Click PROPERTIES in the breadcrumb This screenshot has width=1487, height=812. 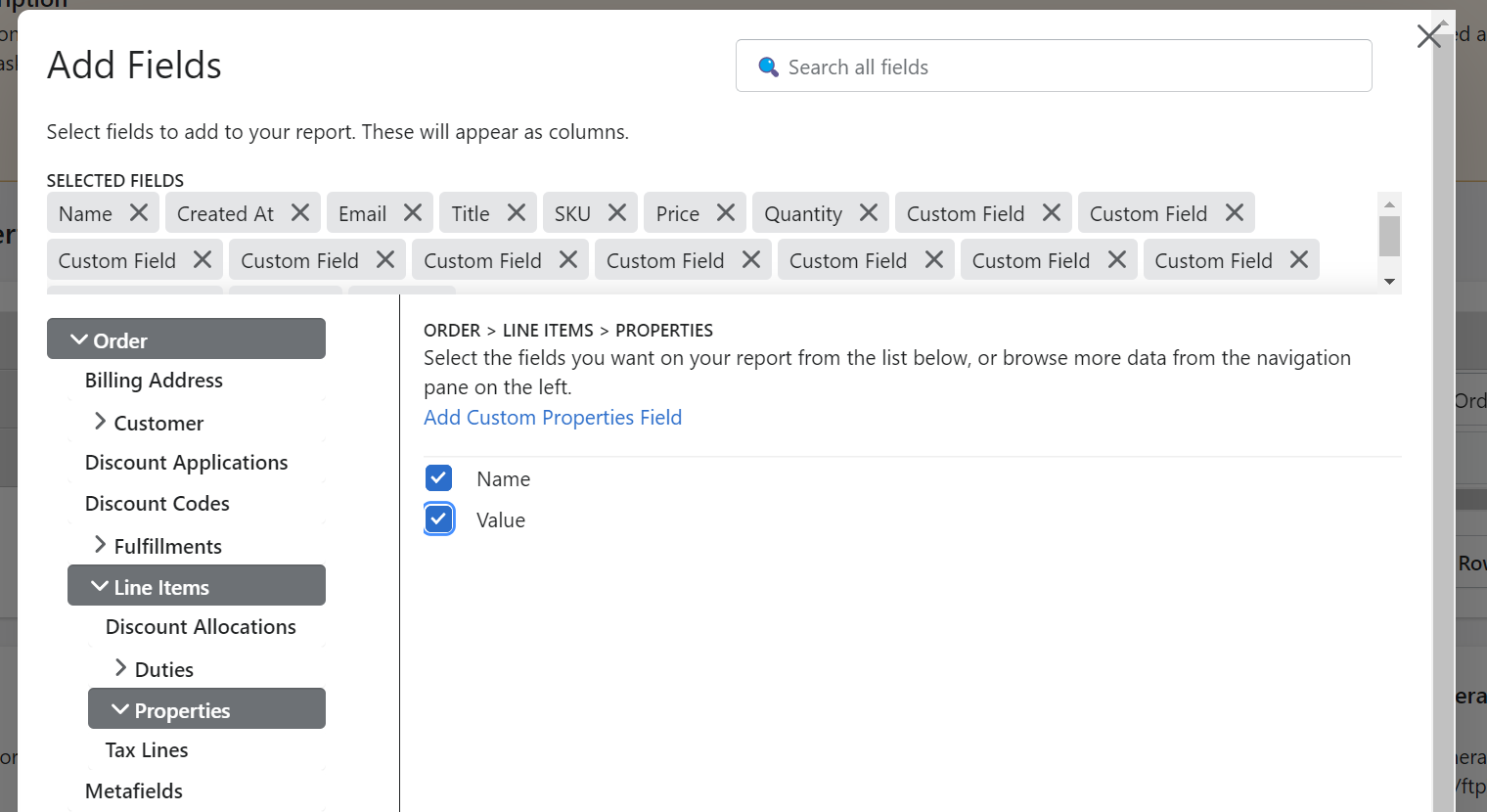click(664, 331)
